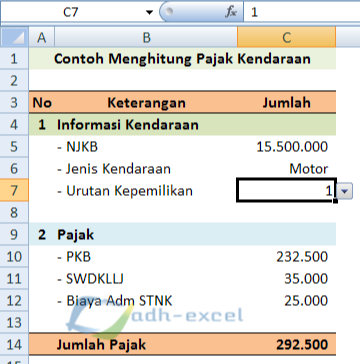360x364 pixels.
Task: Click the Select All corner triangle
Action: [14, 37]
